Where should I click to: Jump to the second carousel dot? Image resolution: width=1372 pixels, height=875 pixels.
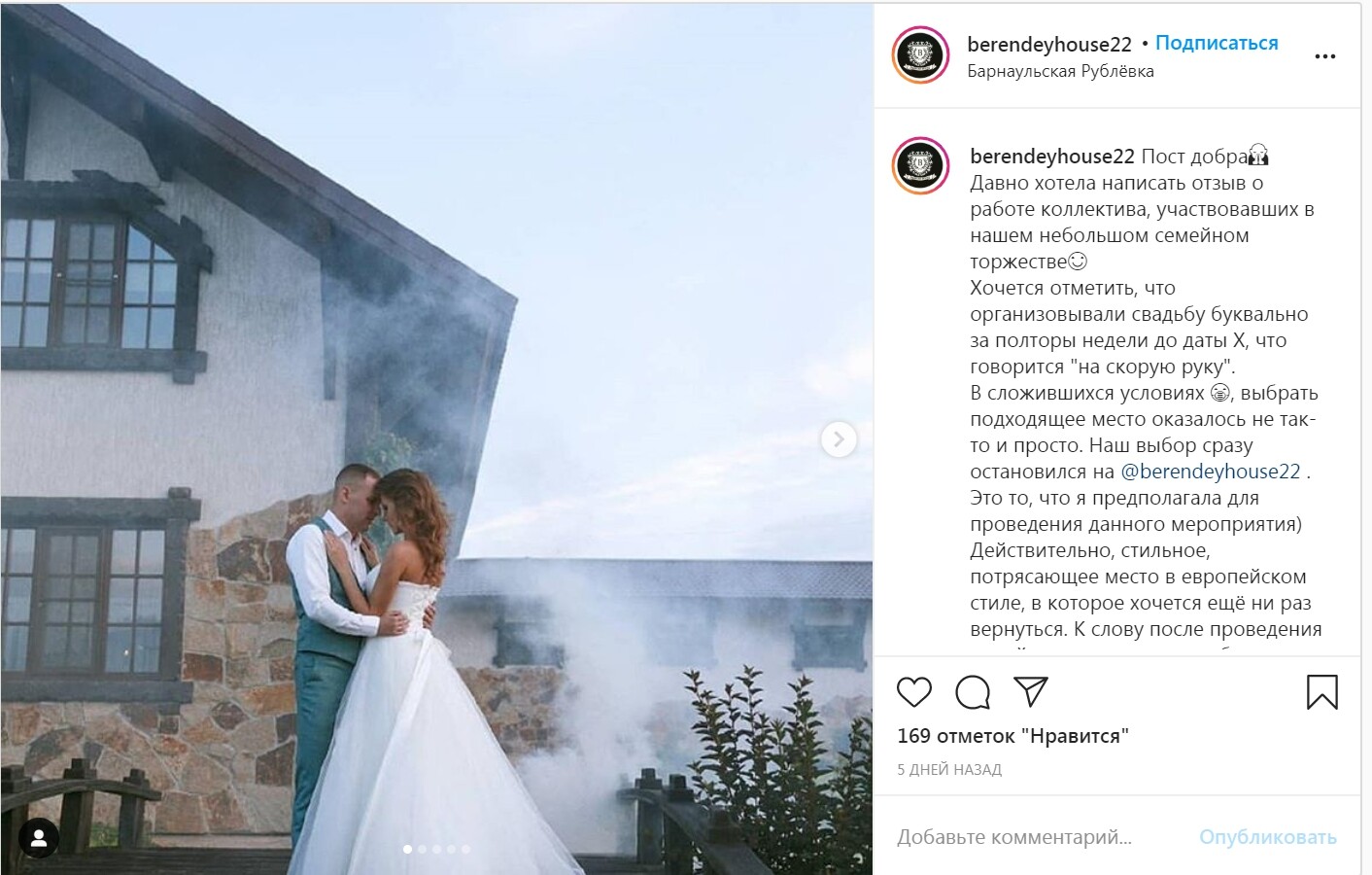[x=422, y=849]
